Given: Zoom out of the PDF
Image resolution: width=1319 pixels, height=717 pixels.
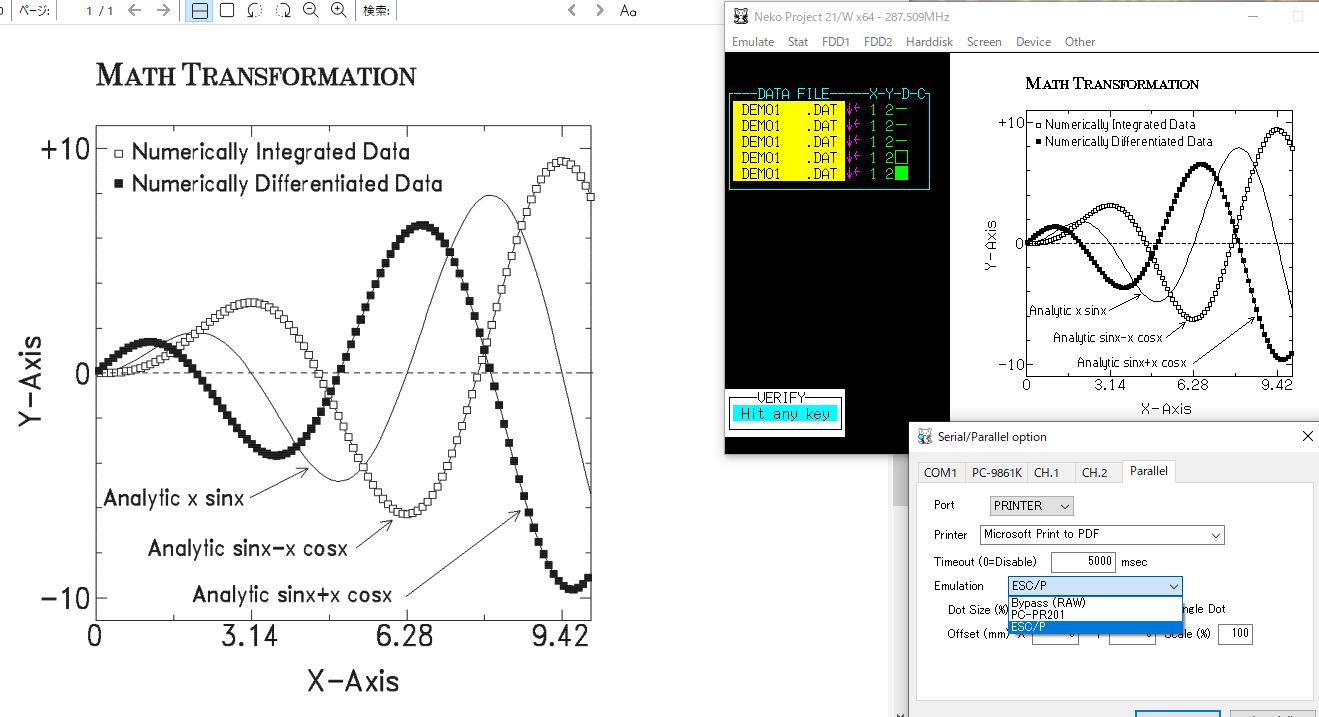Looking at the screenshot, I should [311, 10].
